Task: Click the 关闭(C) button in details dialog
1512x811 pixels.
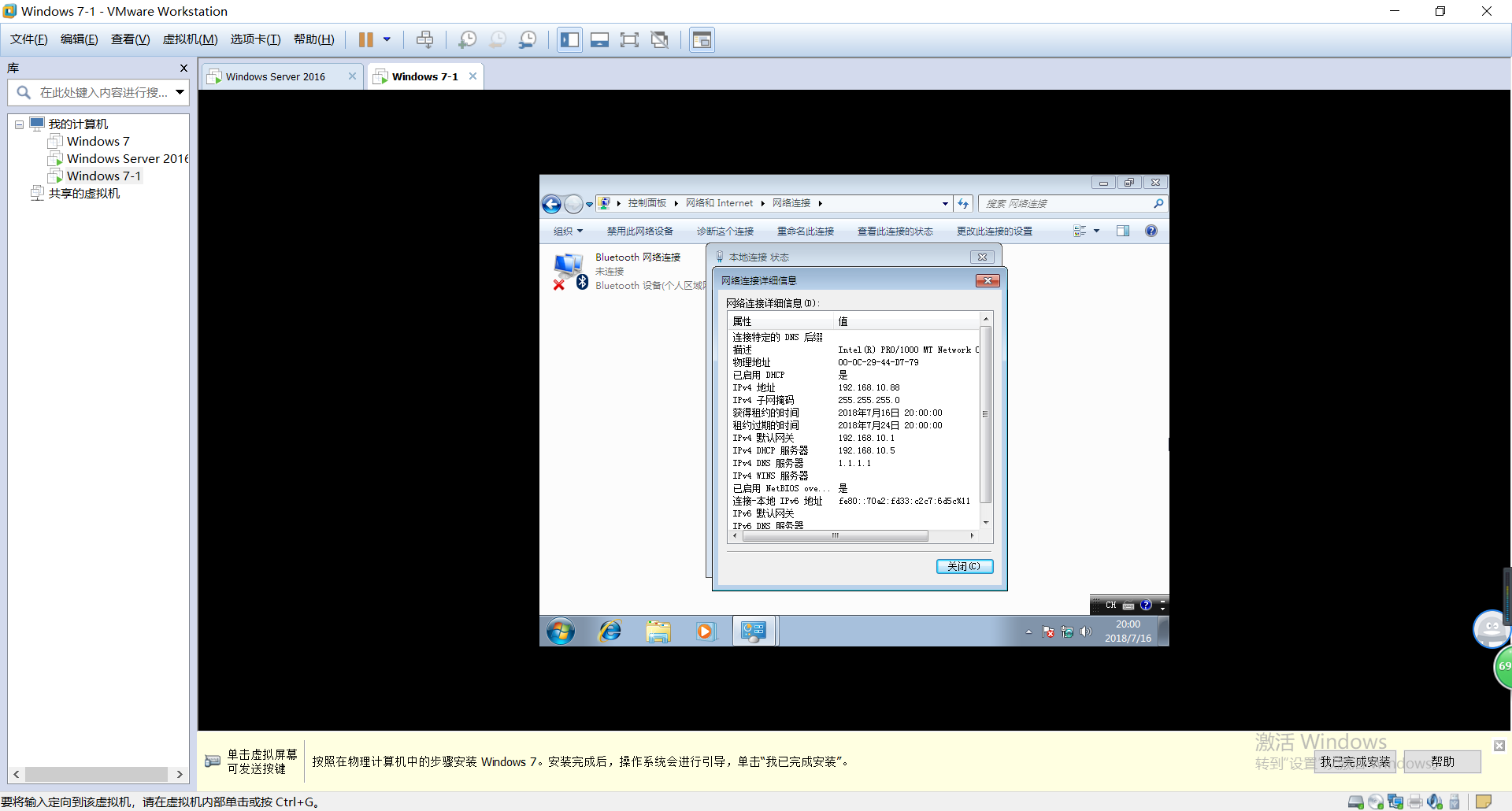Action: 965,567
